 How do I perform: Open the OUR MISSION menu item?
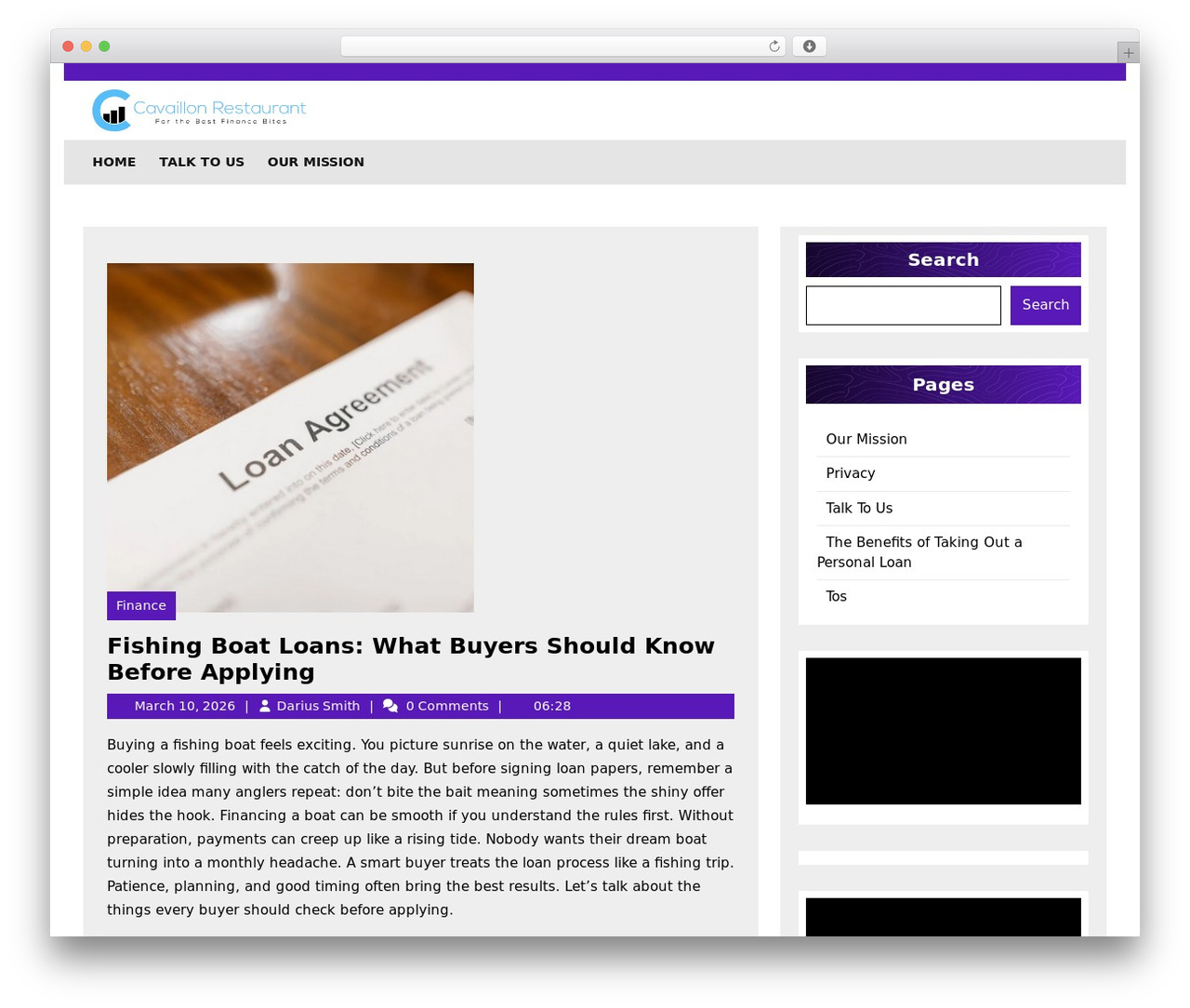point(316,162)
